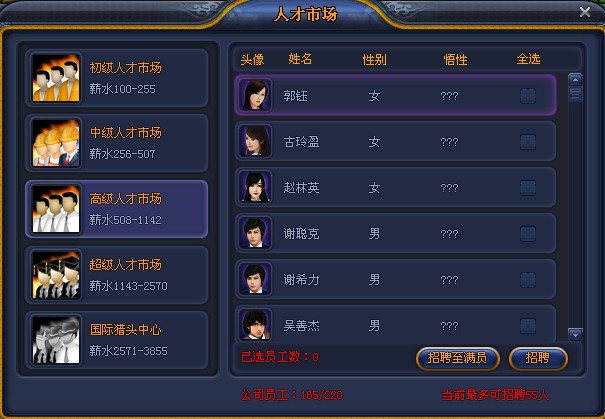Click the 超级人才市场 graduates icon
The height and width of the screenshot is (419, 605).
56,275
